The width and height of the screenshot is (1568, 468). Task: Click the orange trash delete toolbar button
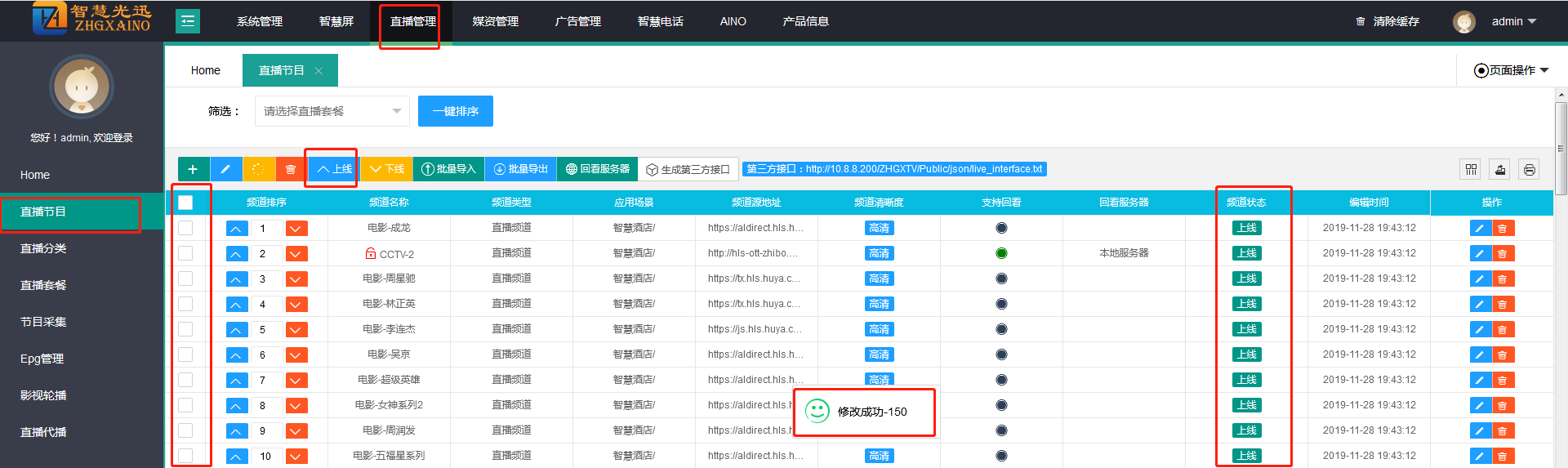291,169
